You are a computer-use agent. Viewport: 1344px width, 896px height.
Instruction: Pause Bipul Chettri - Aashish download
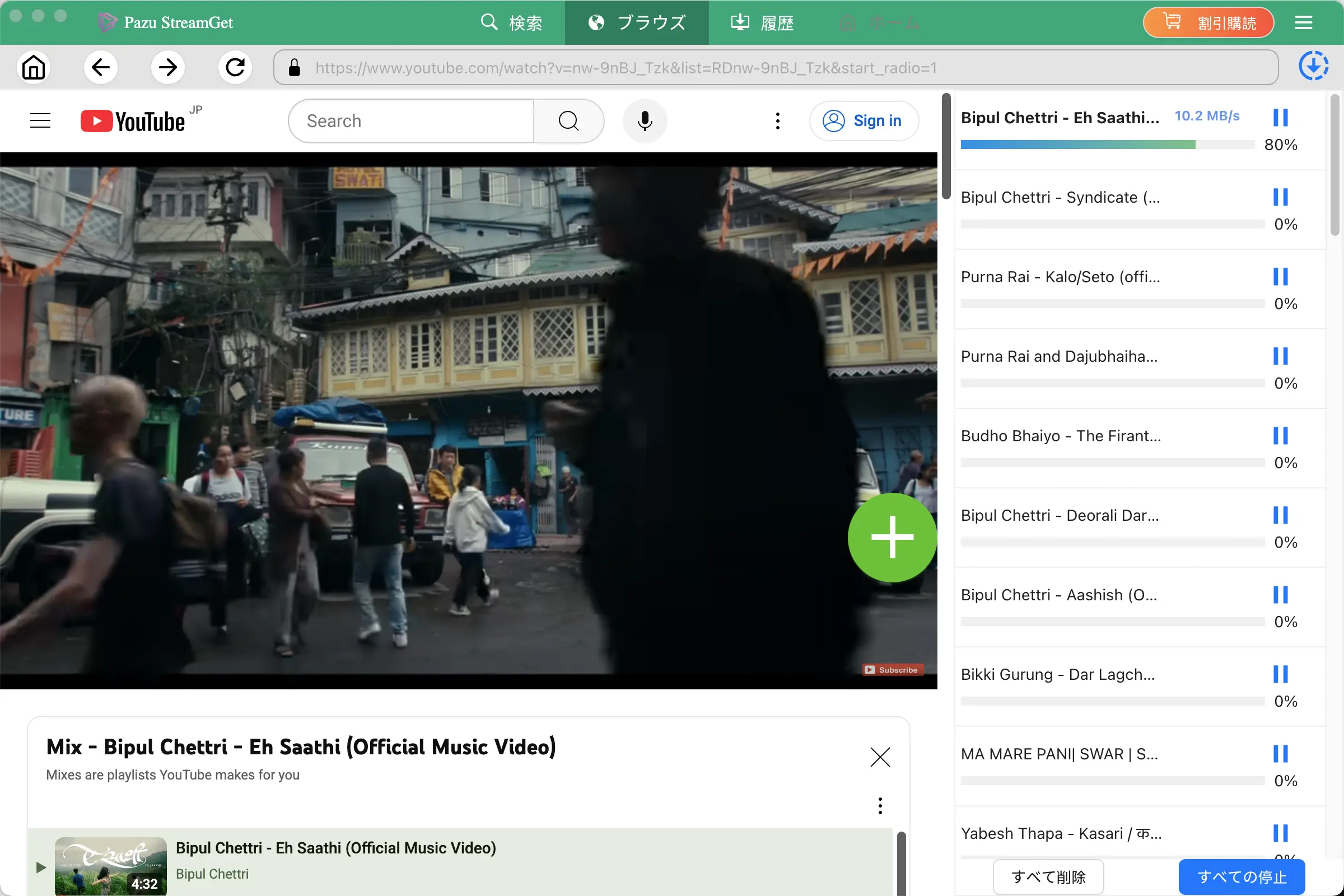click(1281, 594)
